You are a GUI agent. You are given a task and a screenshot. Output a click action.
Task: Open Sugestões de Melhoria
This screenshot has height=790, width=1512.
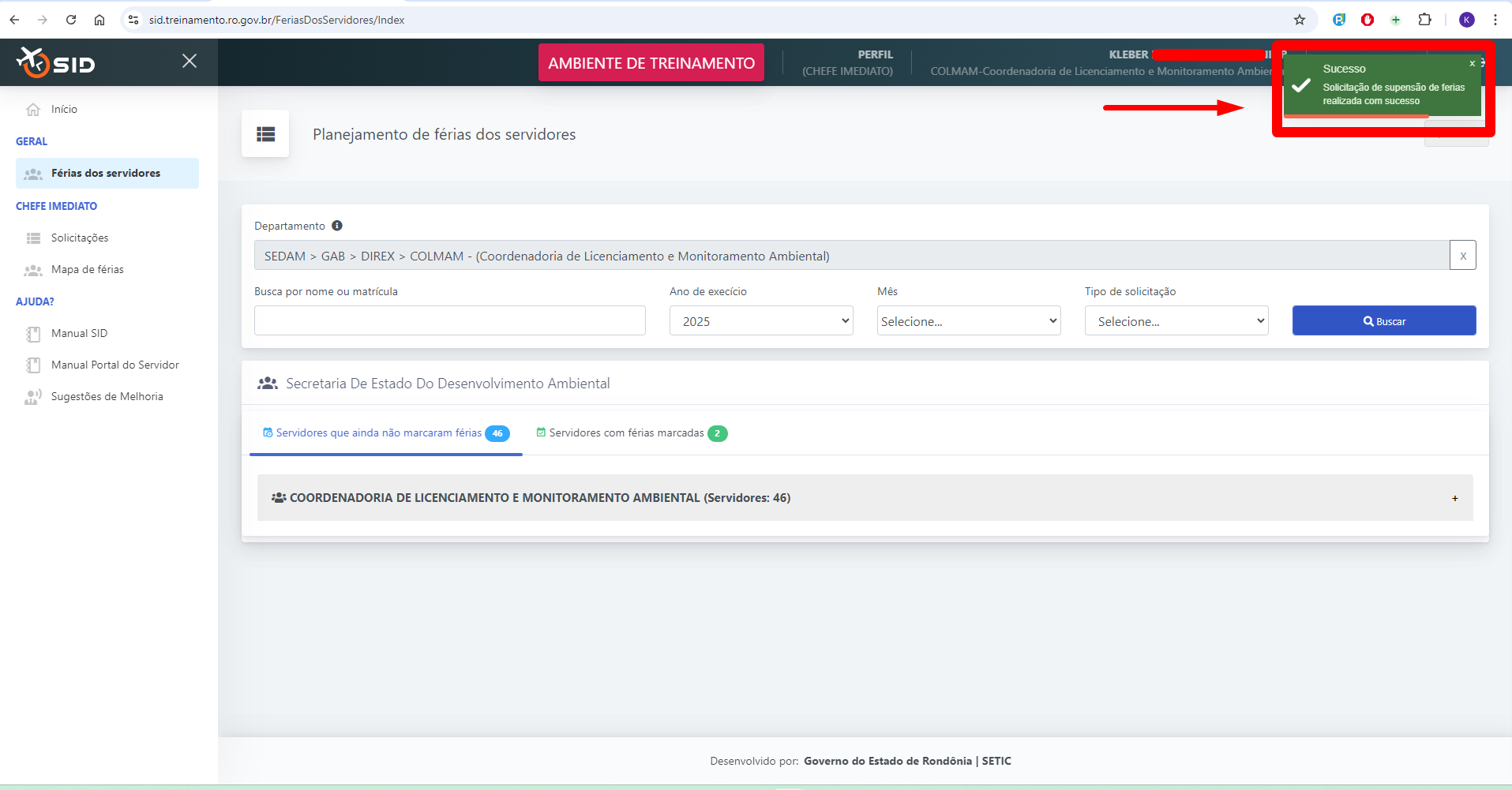(x=107, y=396)
